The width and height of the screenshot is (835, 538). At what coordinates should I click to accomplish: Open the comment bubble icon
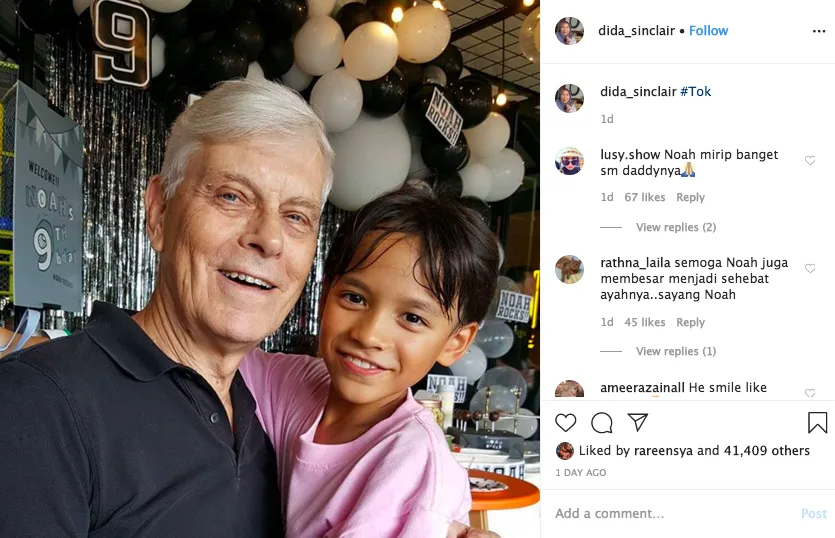coord(602,423)
